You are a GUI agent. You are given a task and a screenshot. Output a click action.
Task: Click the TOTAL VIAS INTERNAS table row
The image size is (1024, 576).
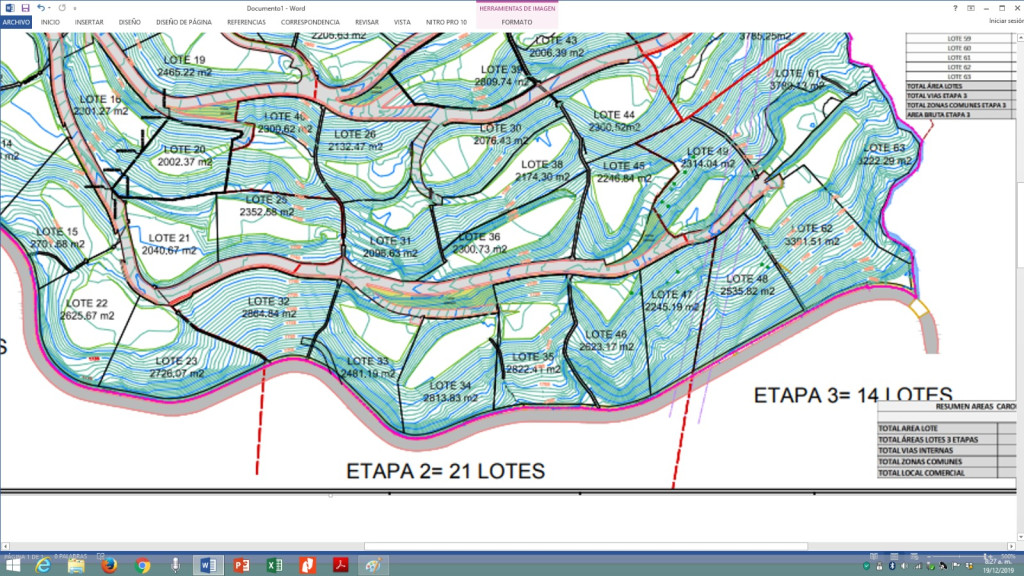[946, 450]
